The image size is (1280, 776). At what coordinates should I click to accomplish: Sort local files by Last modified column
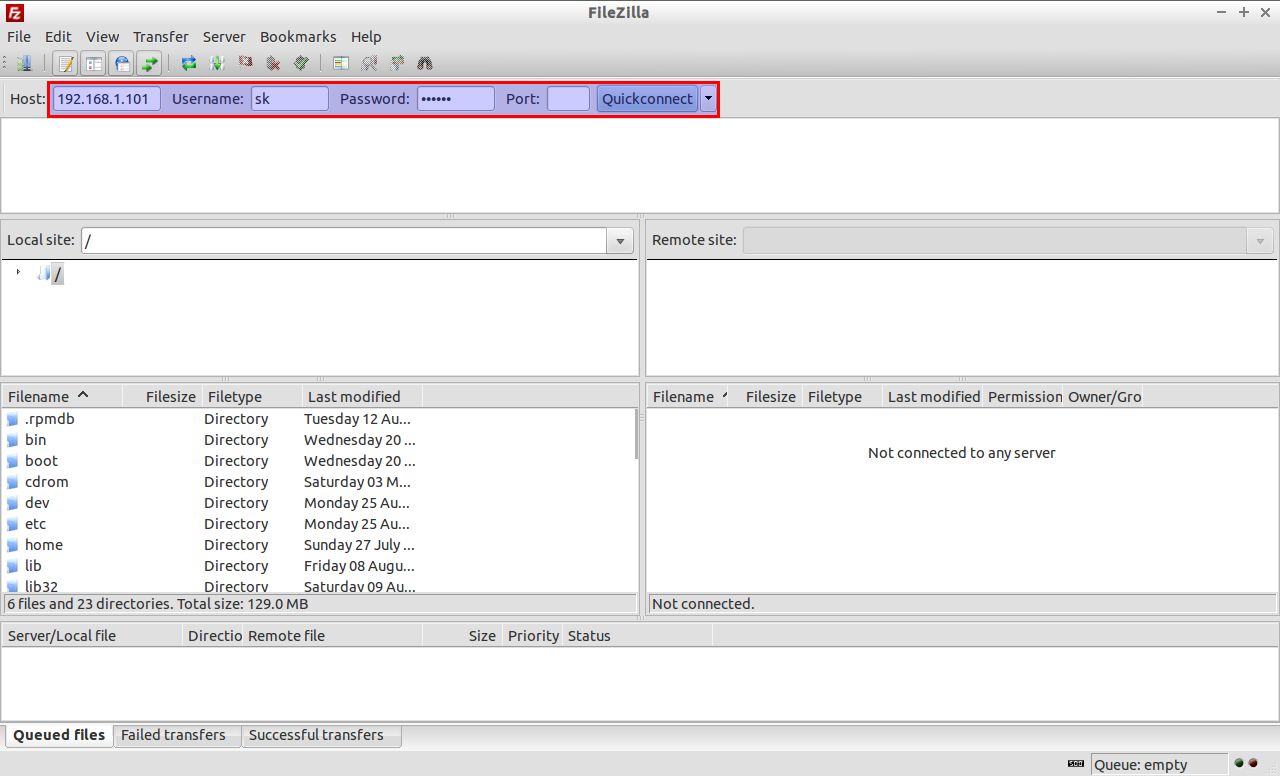(362, 397)
